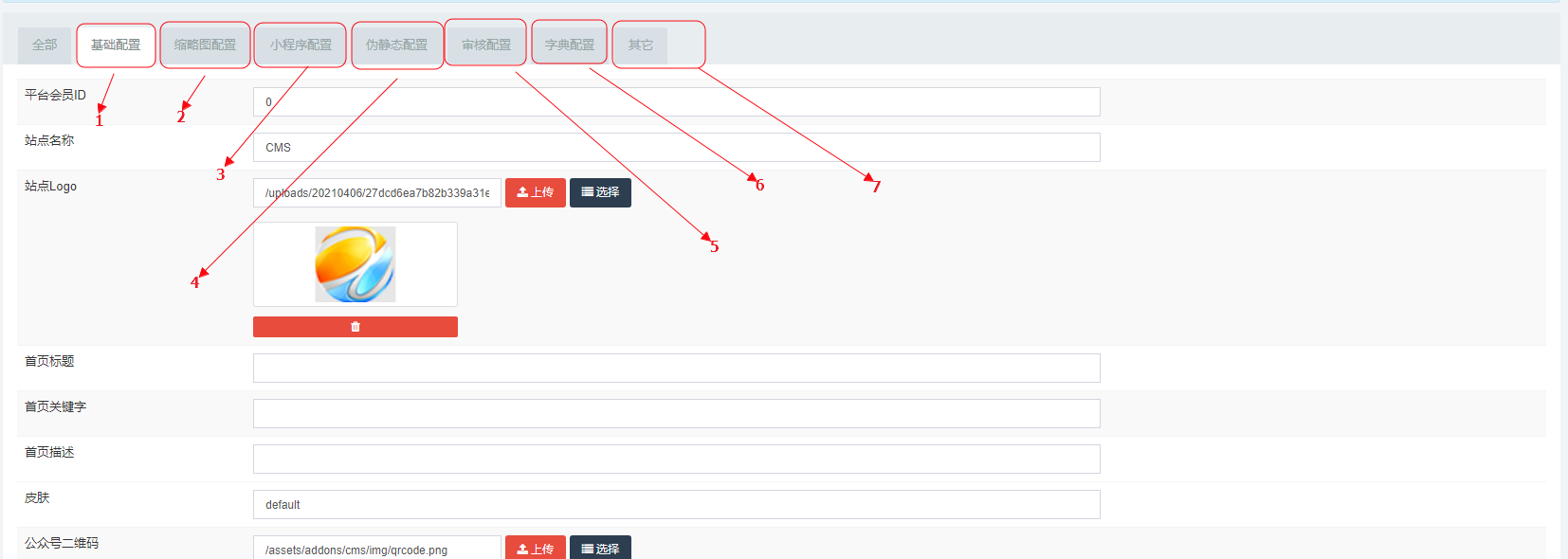Upload a new 站点Logo image

(x=536, y=192)
